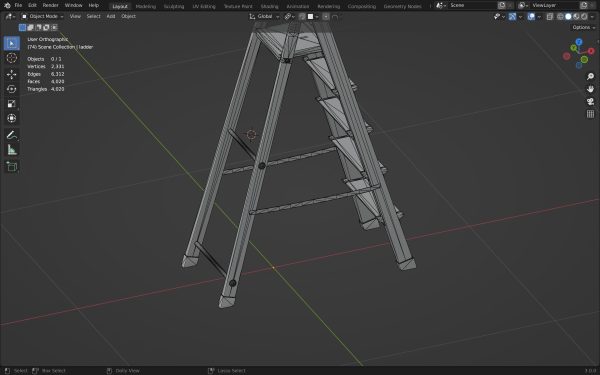Choose the Rotate tool

coord(11,89)
